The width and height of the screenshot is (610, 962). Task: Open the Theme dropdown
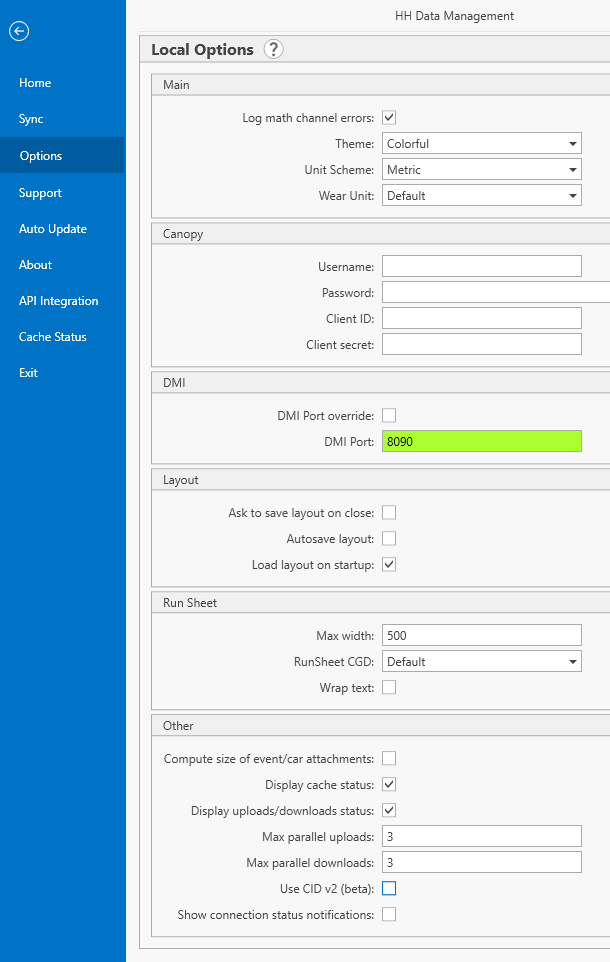(481, 144)
